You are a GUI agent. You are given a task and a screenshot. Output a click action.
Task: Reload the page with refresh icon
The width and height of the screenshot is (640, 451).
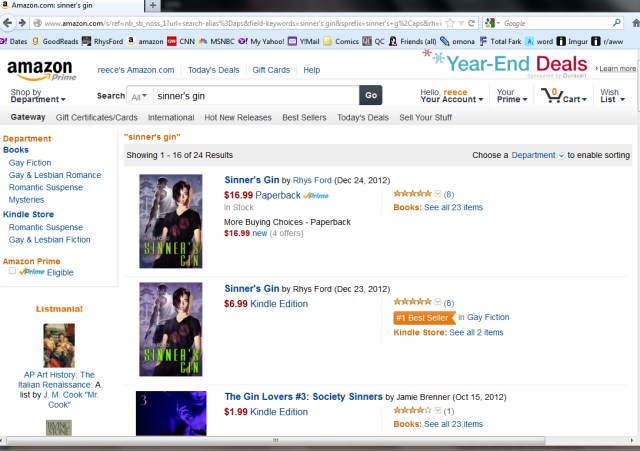tap(471, 23)
